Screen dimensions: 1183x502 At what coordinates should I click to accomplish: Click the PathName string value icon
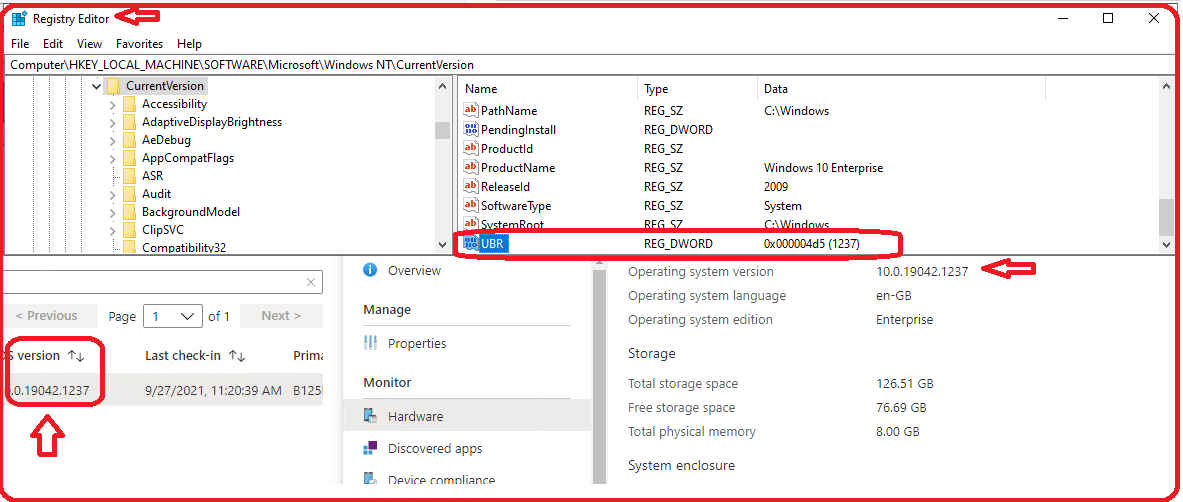(471, 111)
